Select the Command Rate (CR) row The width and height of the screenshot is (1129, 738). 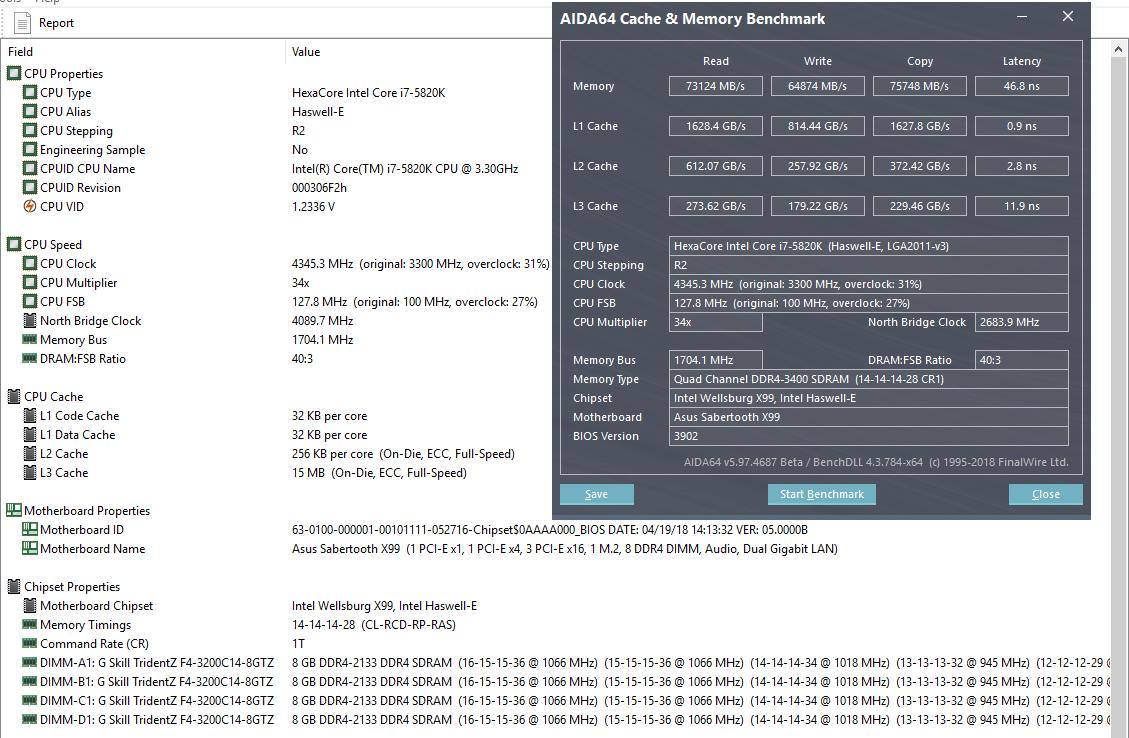163,644
